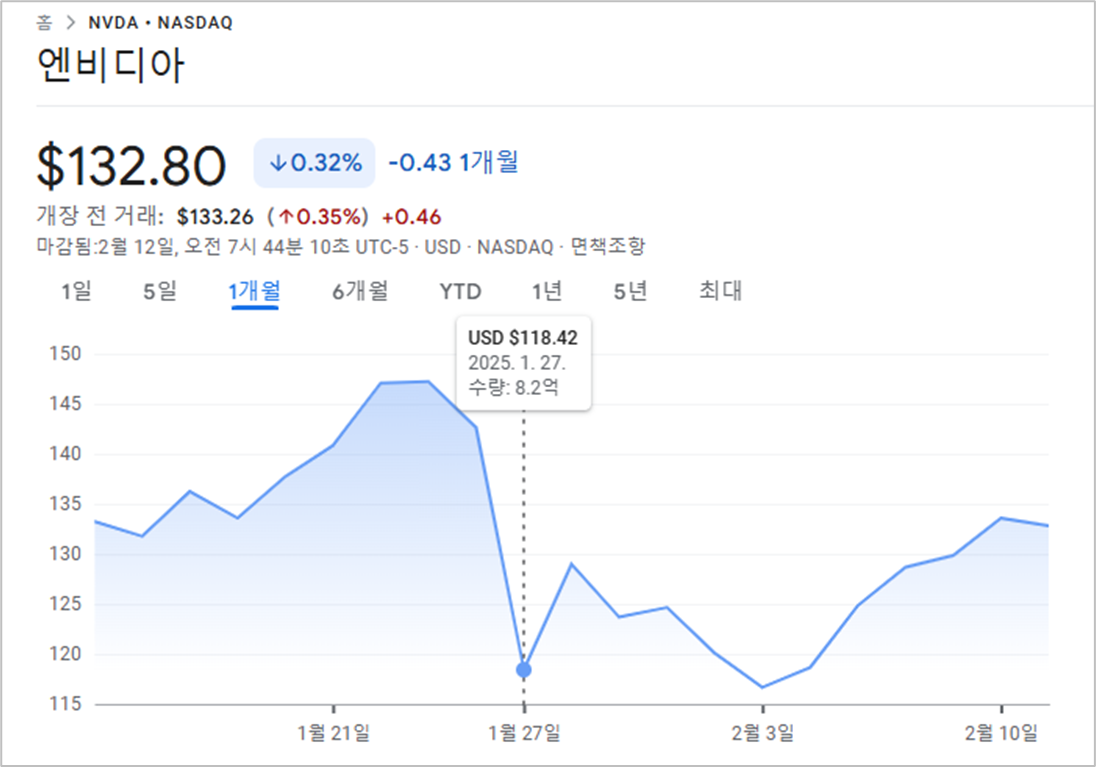Click the 125 y-axis label
The width and height of the screenshot is (1096, 767).
[65, 604]
